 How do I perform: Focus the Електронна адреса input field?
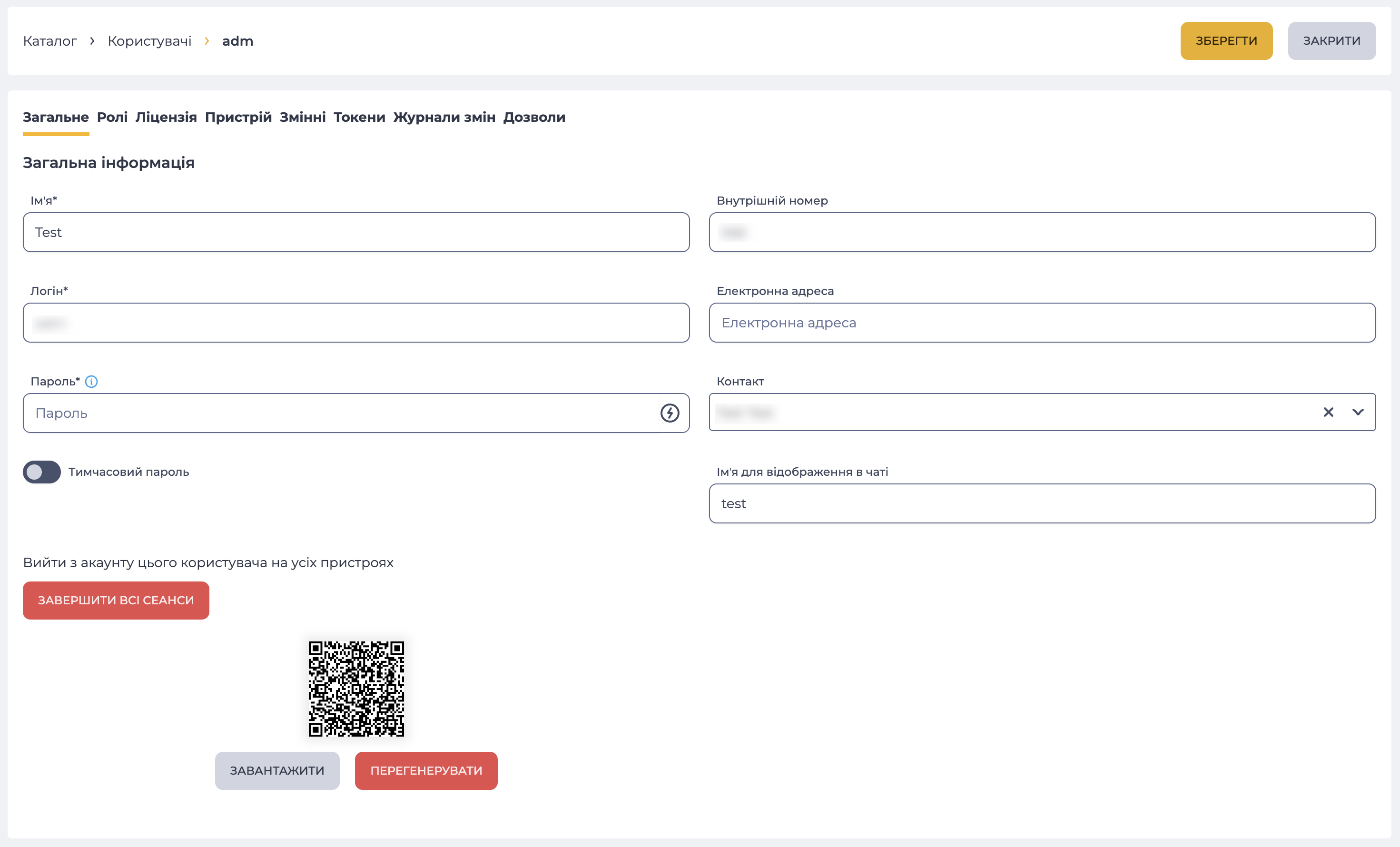click(1042, 323)
